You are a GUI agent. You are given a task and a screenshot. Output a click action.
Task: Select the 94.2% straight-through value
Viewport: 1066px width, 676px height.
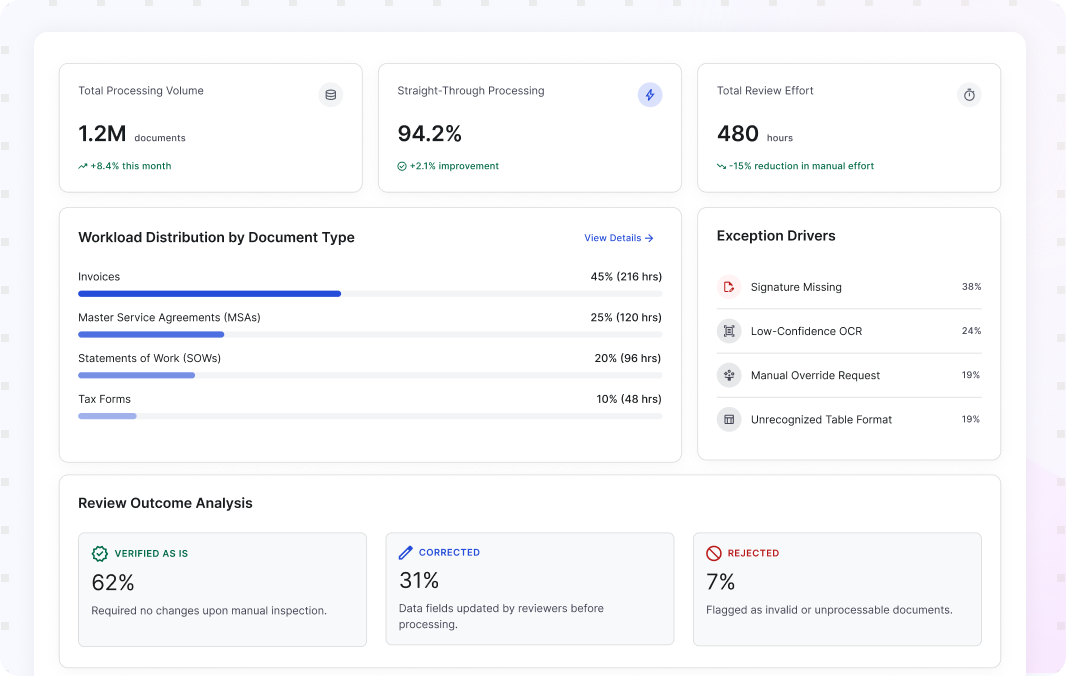point(430,134)
